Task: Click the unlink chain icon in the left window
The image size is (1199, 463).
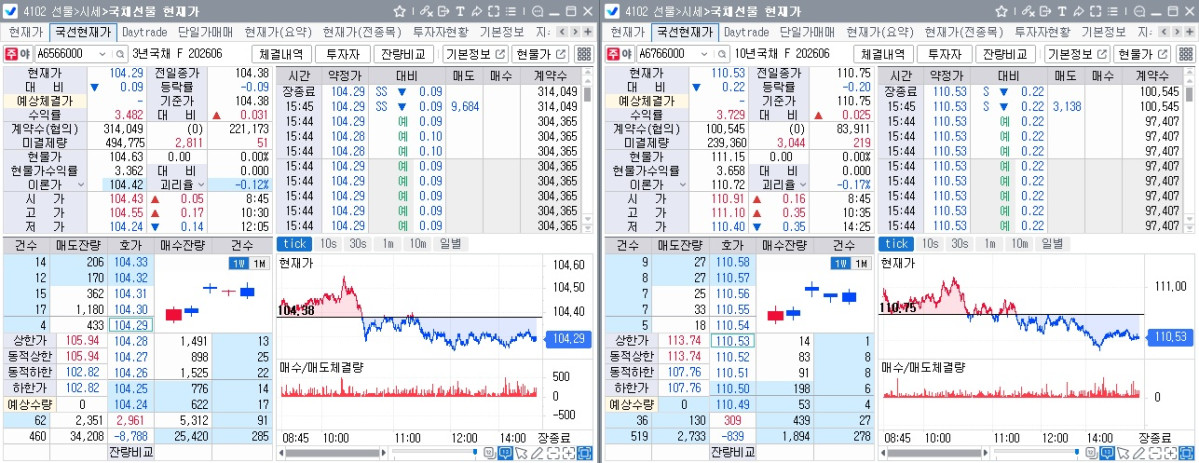Action: coord(426,11)
